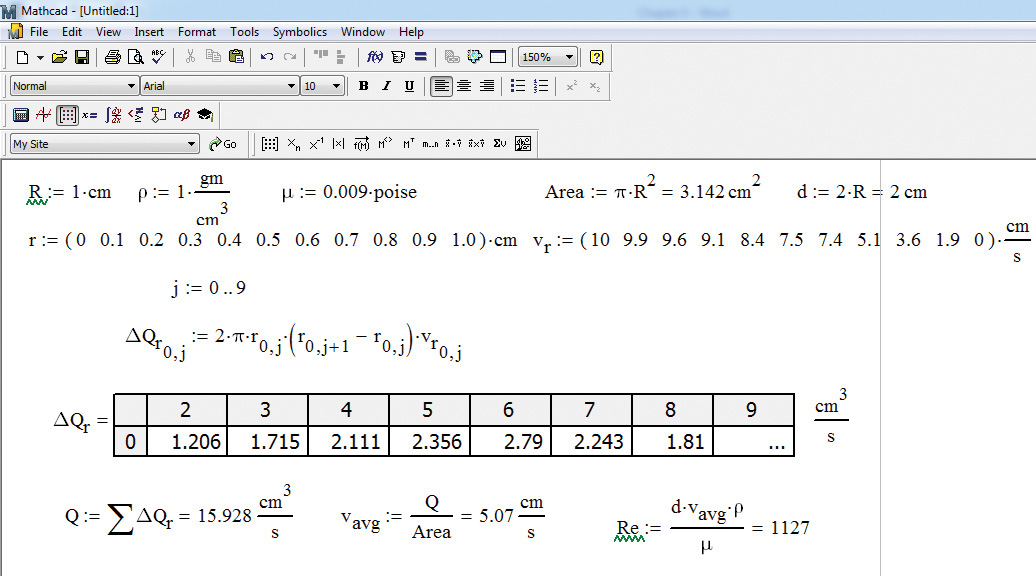Open the Calculator toolbar palette

[20, 115]
